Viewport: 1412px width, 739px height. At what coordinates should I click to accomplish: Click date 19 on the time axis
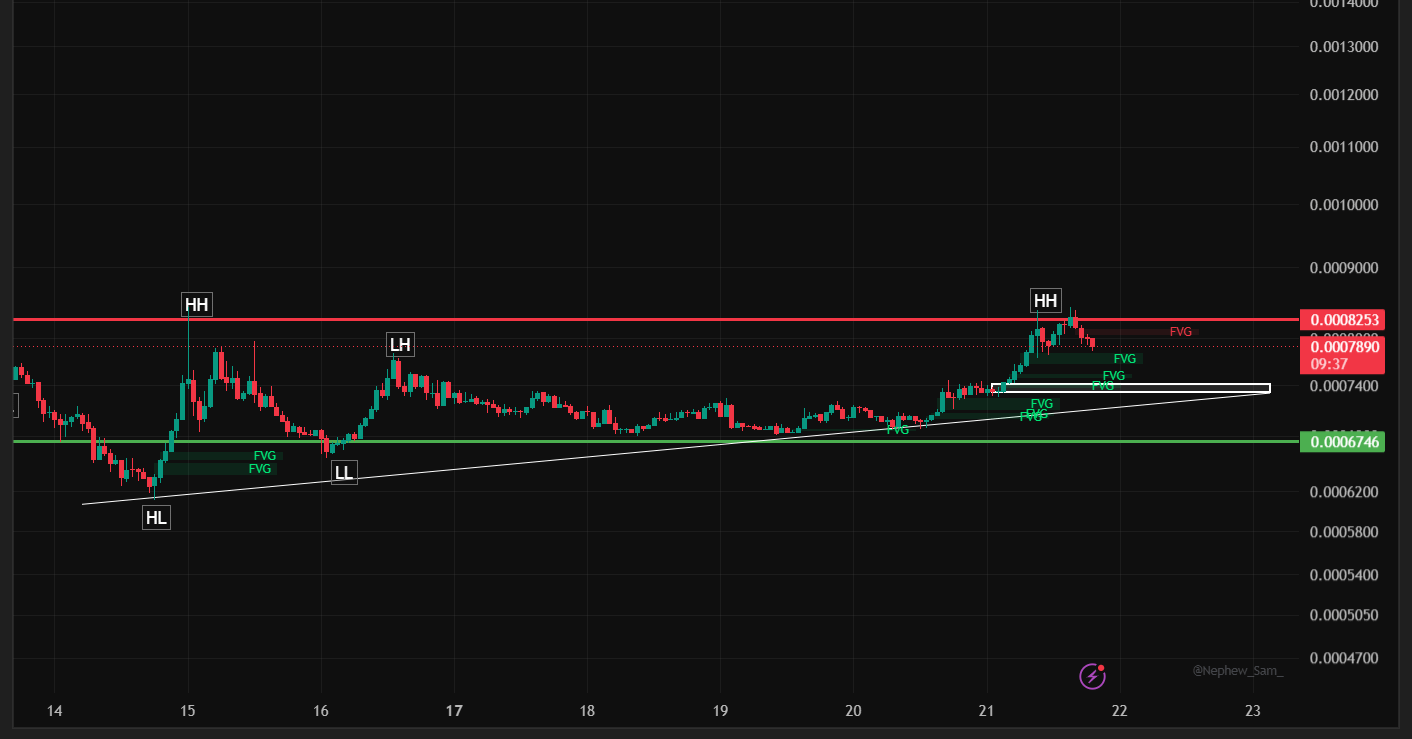click(720, 711)
